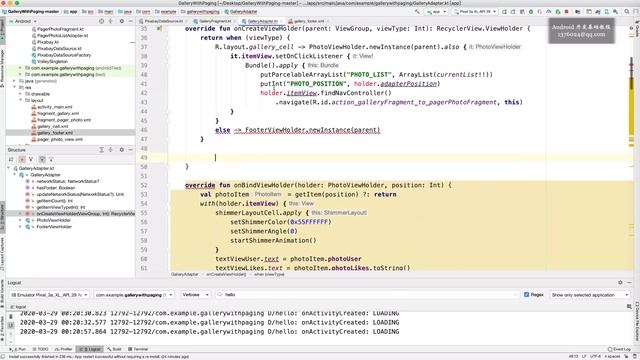Open Search Everywhere magnifier in top toolbar
This screenshot has height=360, width=640.
coord(627,12)
